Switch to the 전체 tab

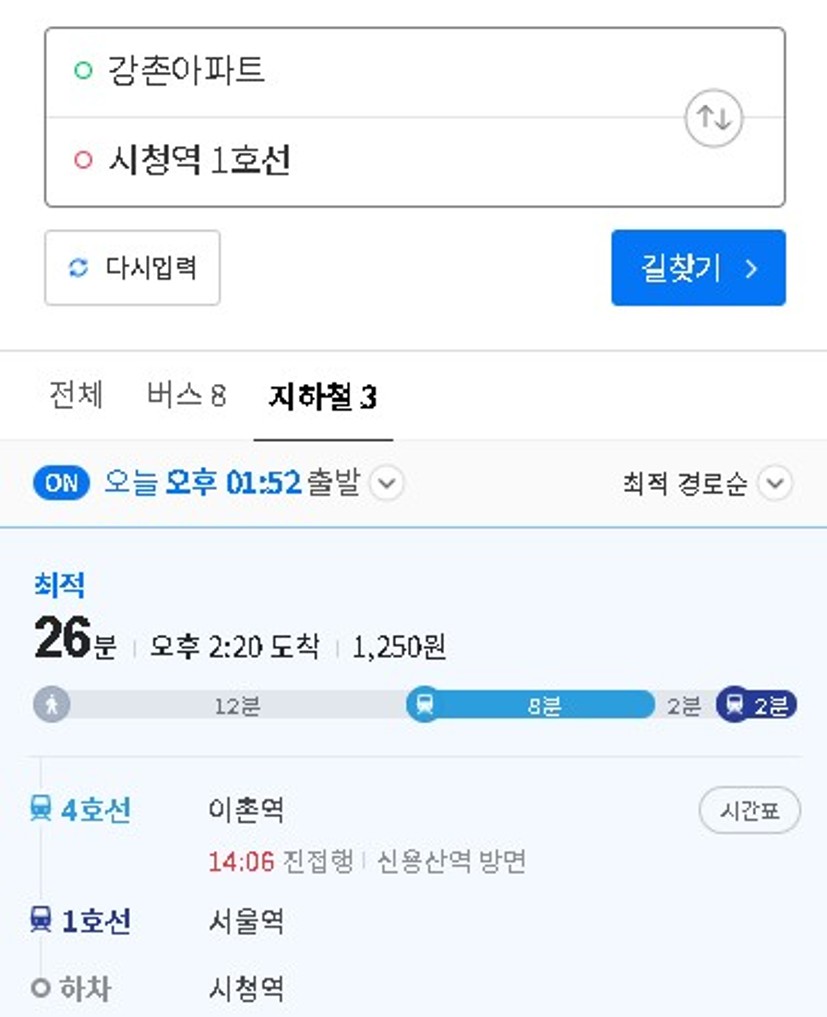[x=76, y=395]
